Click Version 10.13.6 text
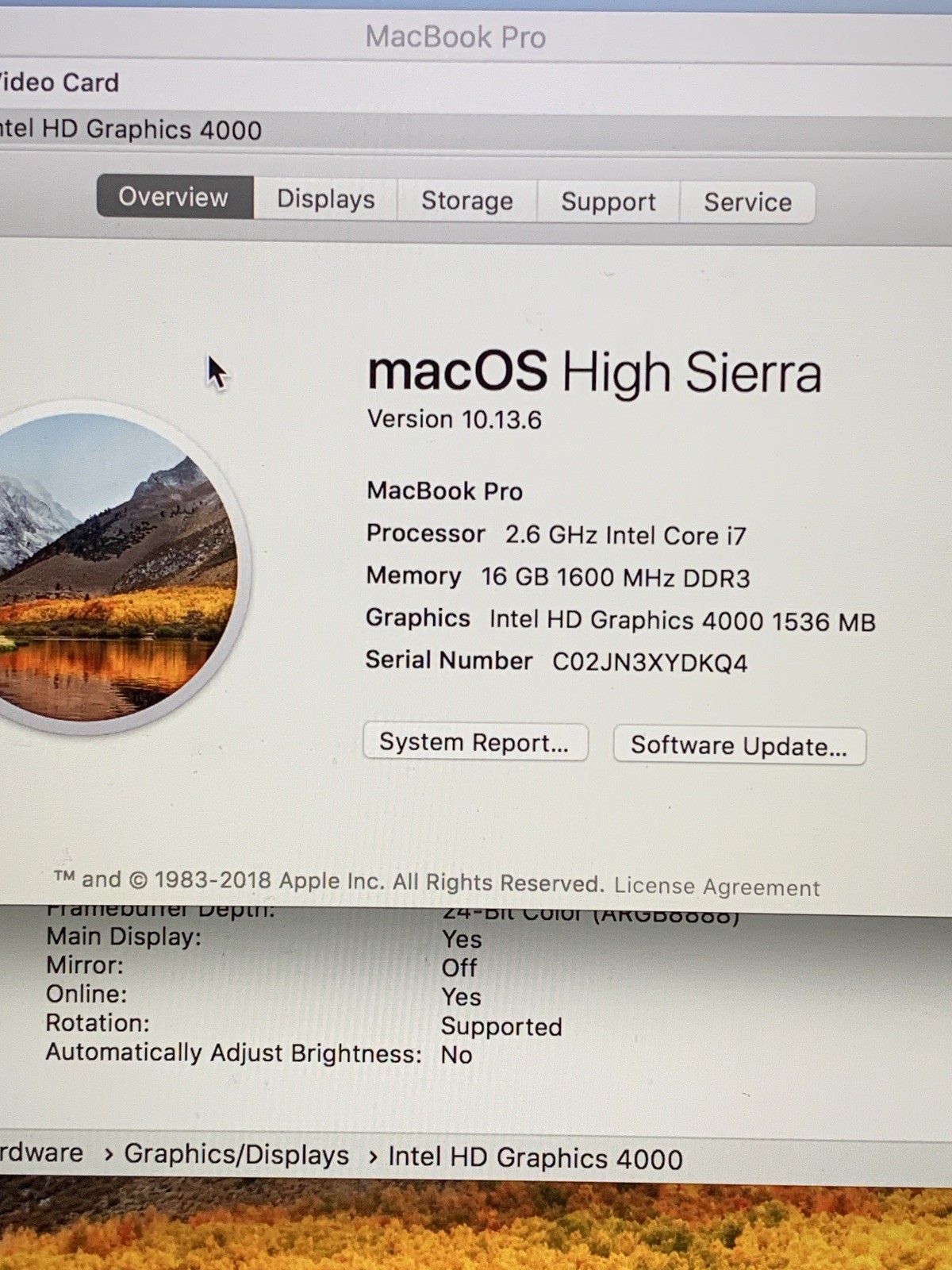This screenshot has height=1270, width=952. (454, 419)
